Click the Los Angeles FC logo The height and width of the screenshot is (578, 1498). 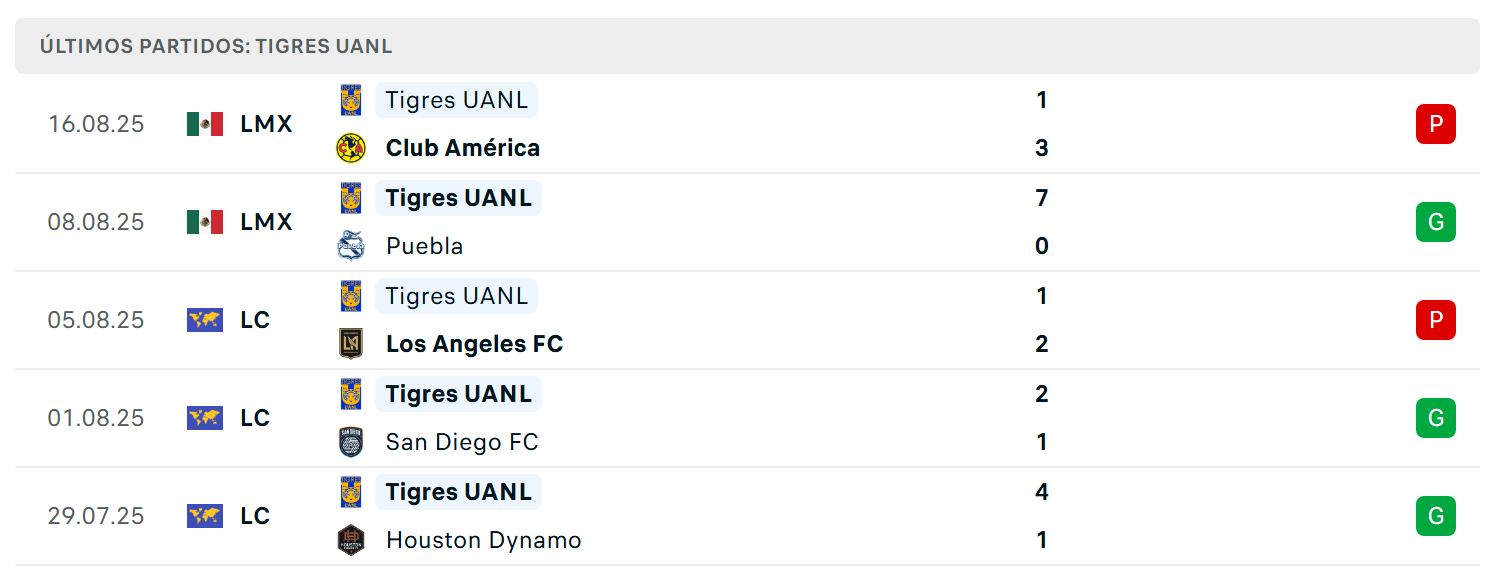[x=351, y=344]
